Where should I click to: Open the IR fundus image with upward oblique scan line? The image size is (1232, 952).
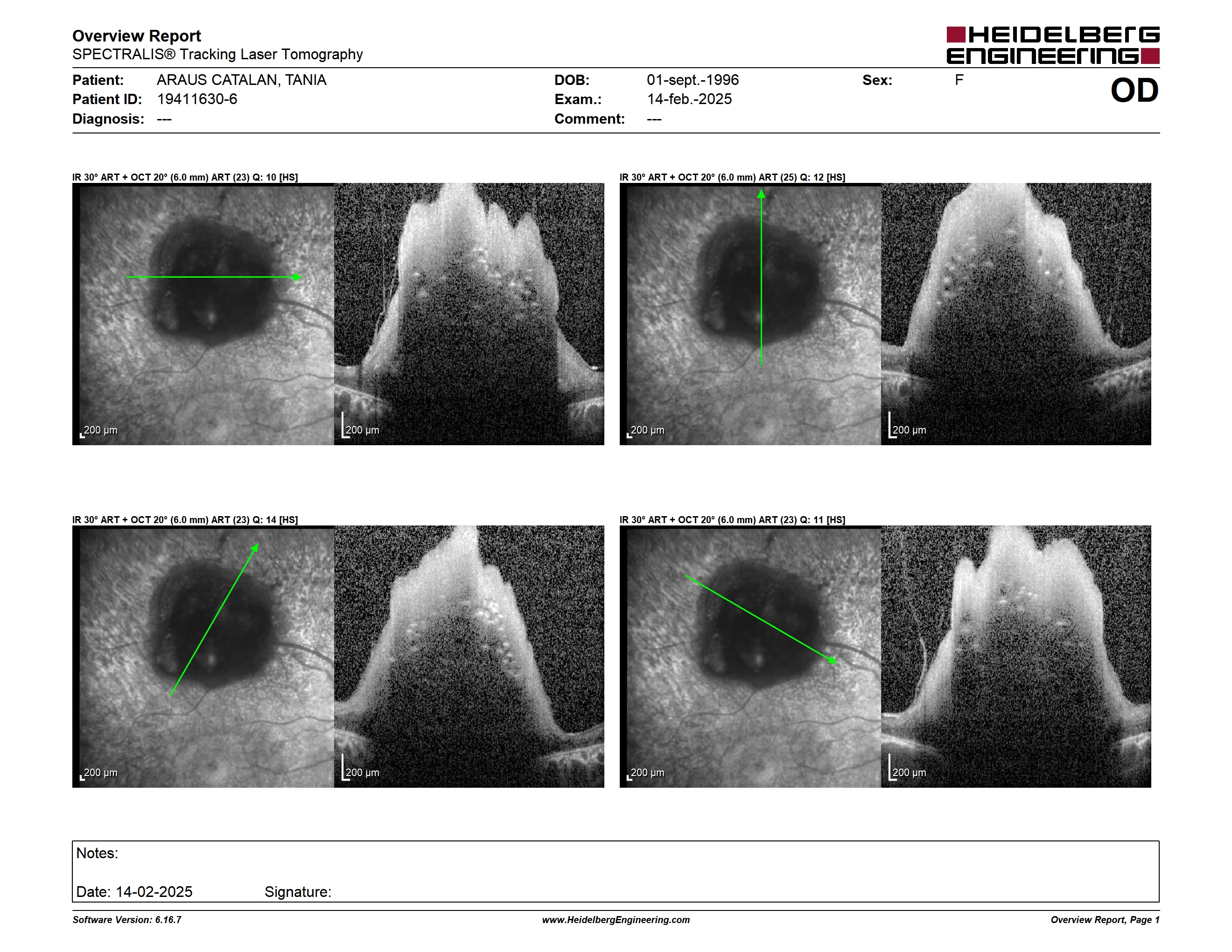[x=203, y=657]
